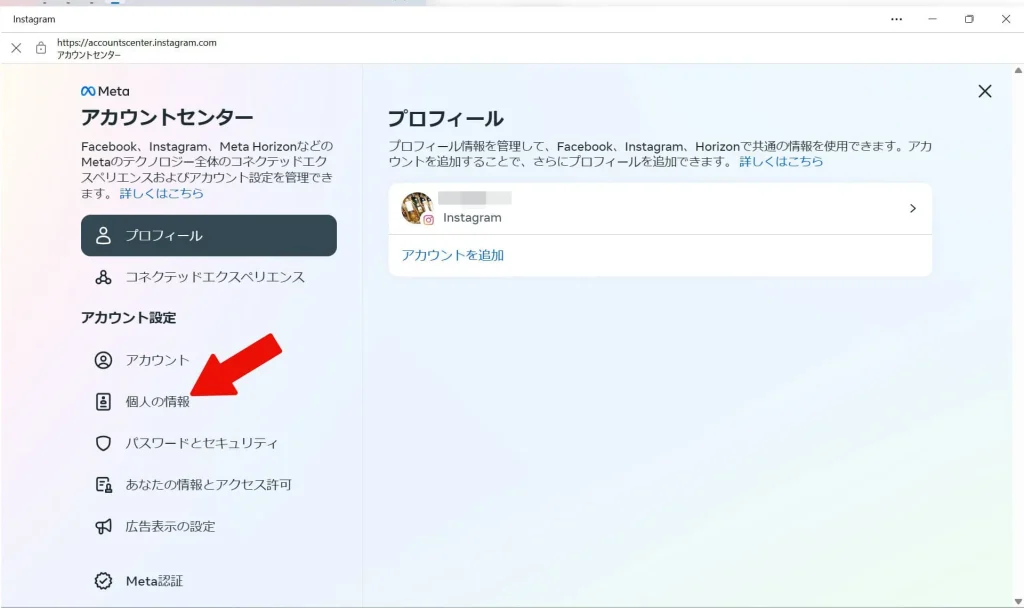The width and height of the screenshot is (1024, 608).
Task: Click the アカウントセンター heading
Action: (x=167, y=118)
